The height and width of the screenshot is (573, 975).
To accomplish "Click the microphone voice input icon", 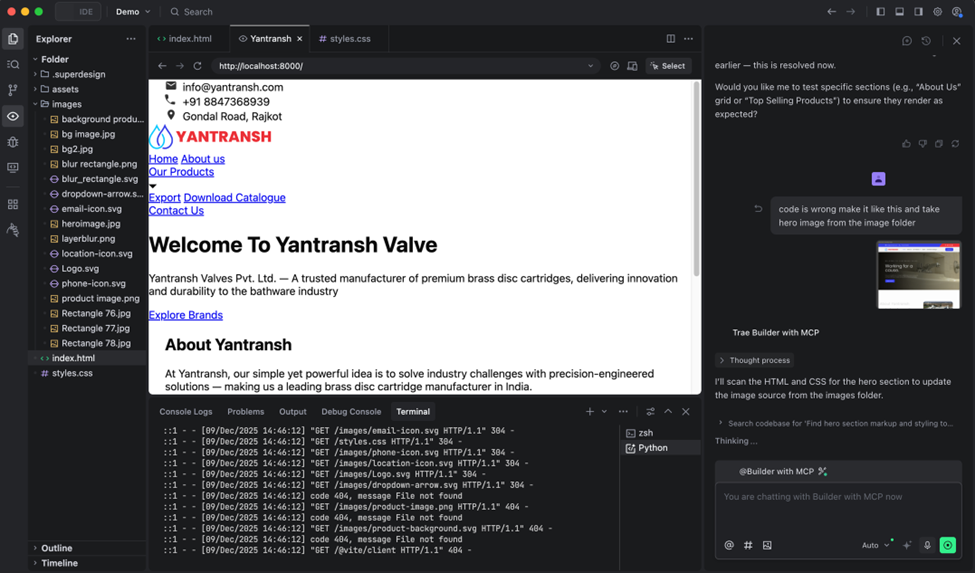I will [x=927, y=545].
